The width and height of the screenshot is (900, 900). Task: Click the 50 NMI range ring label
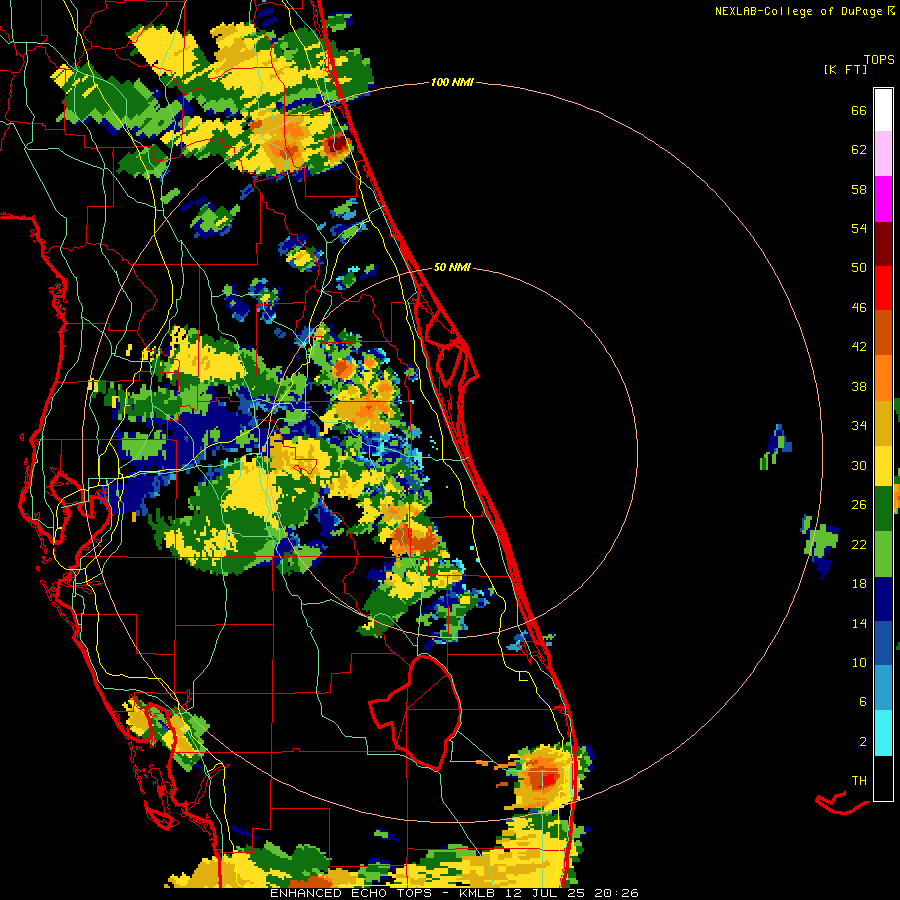[x=452, y=267]
